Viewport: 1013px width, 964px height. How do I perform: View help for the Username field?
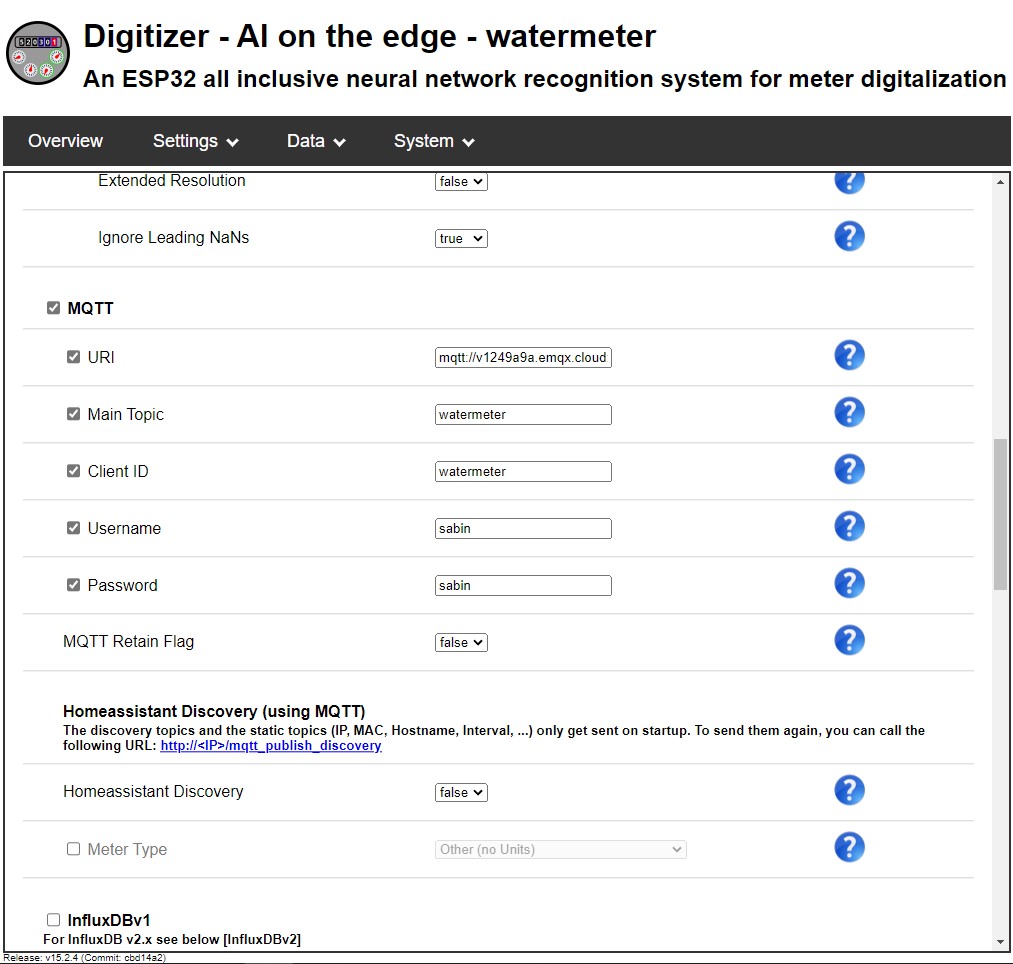(849, 526)
